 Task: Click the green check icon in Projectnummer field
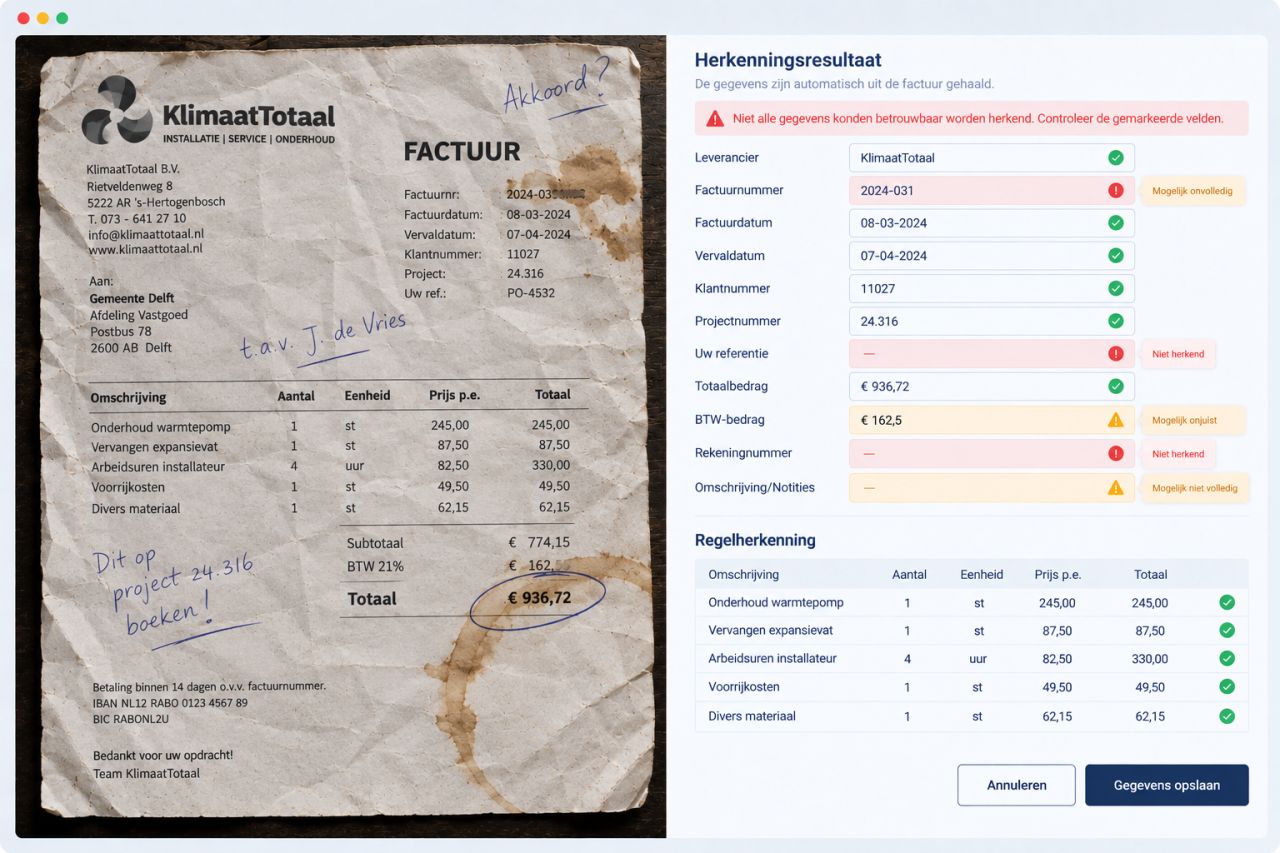coord(1115,321)
